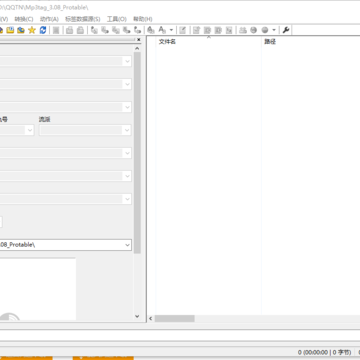Click the change directory folder icon

tap(10, 30)
